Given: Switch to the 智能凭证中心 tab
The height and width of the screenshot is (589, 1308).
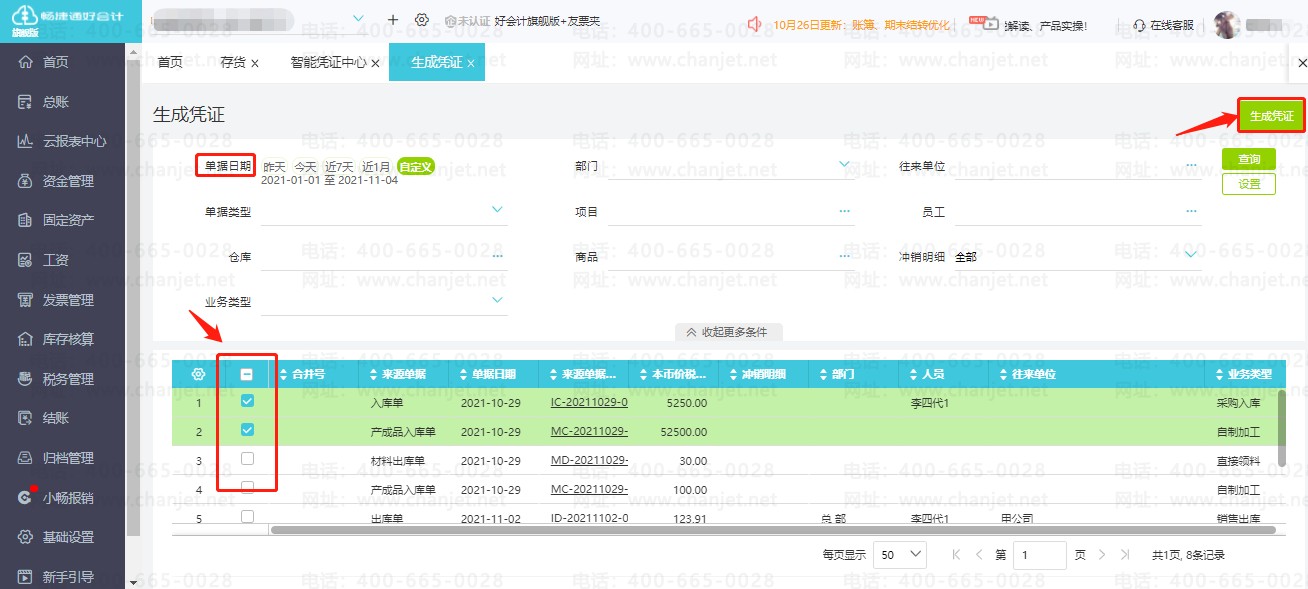Looking at the screenshot, I should pyautogui.click(x=328, y=62).
